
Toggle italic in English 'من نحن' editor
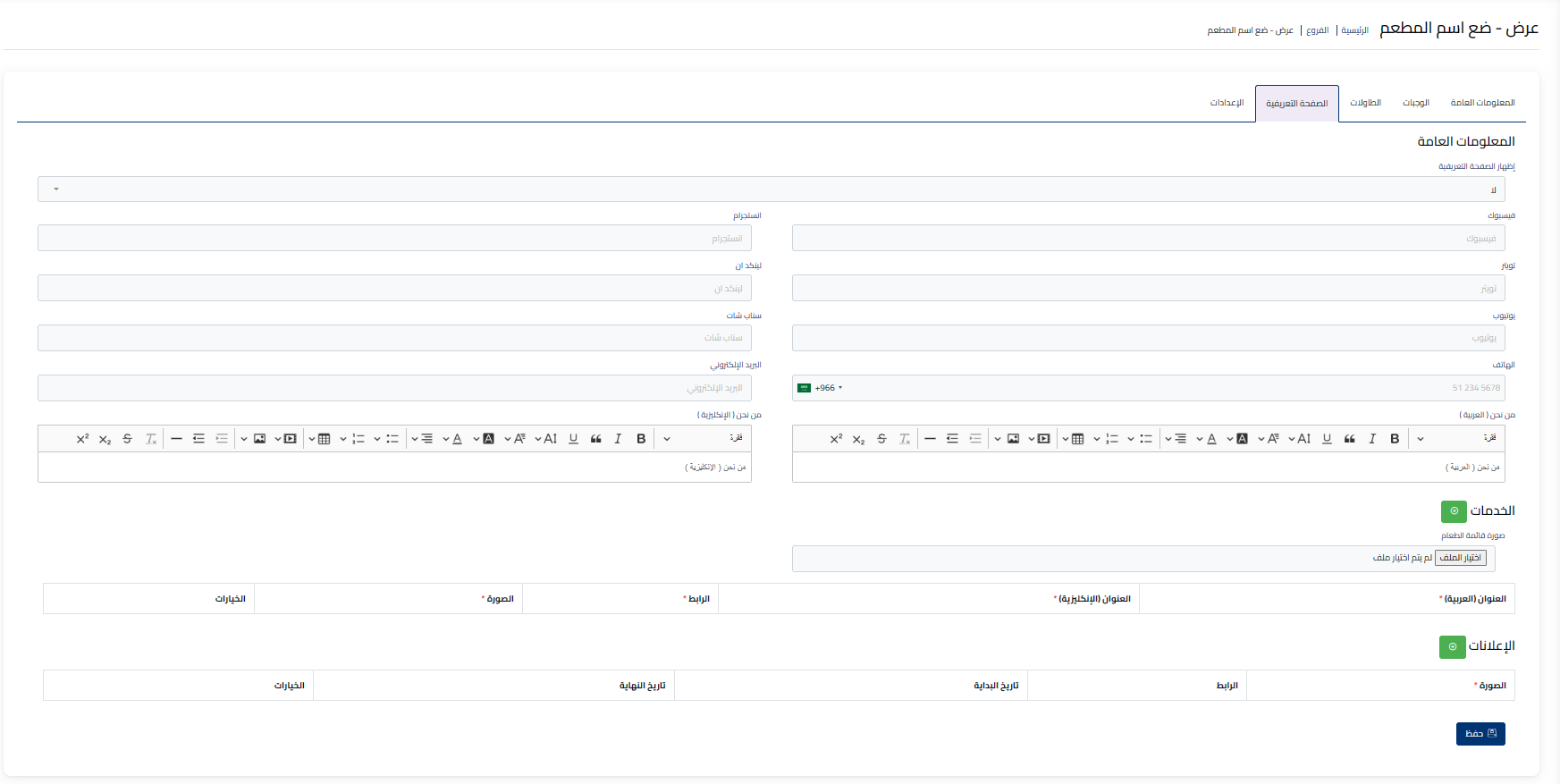click(618, 439)
